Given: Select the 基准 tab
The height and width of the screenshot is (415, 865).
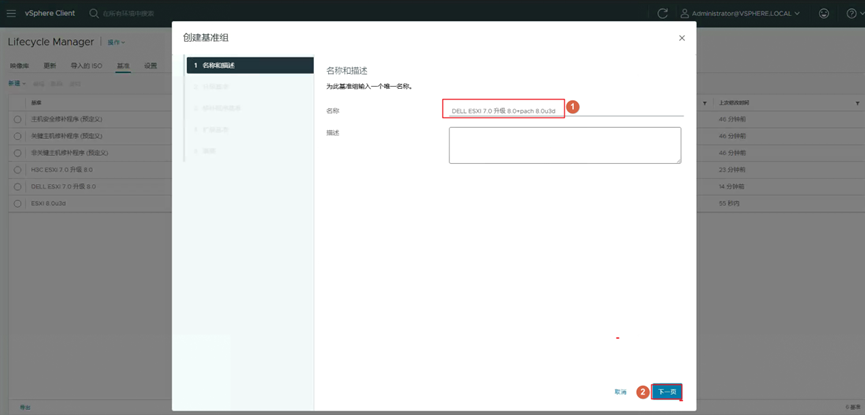Looking at the screenshot, I should 123,66.
